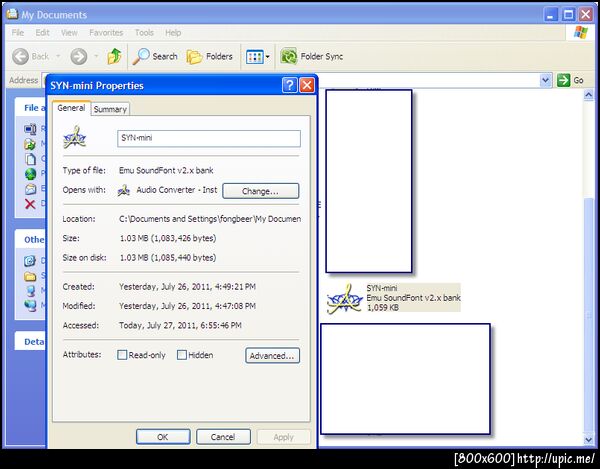Click the SYN-mini file name field

point(209,138)
